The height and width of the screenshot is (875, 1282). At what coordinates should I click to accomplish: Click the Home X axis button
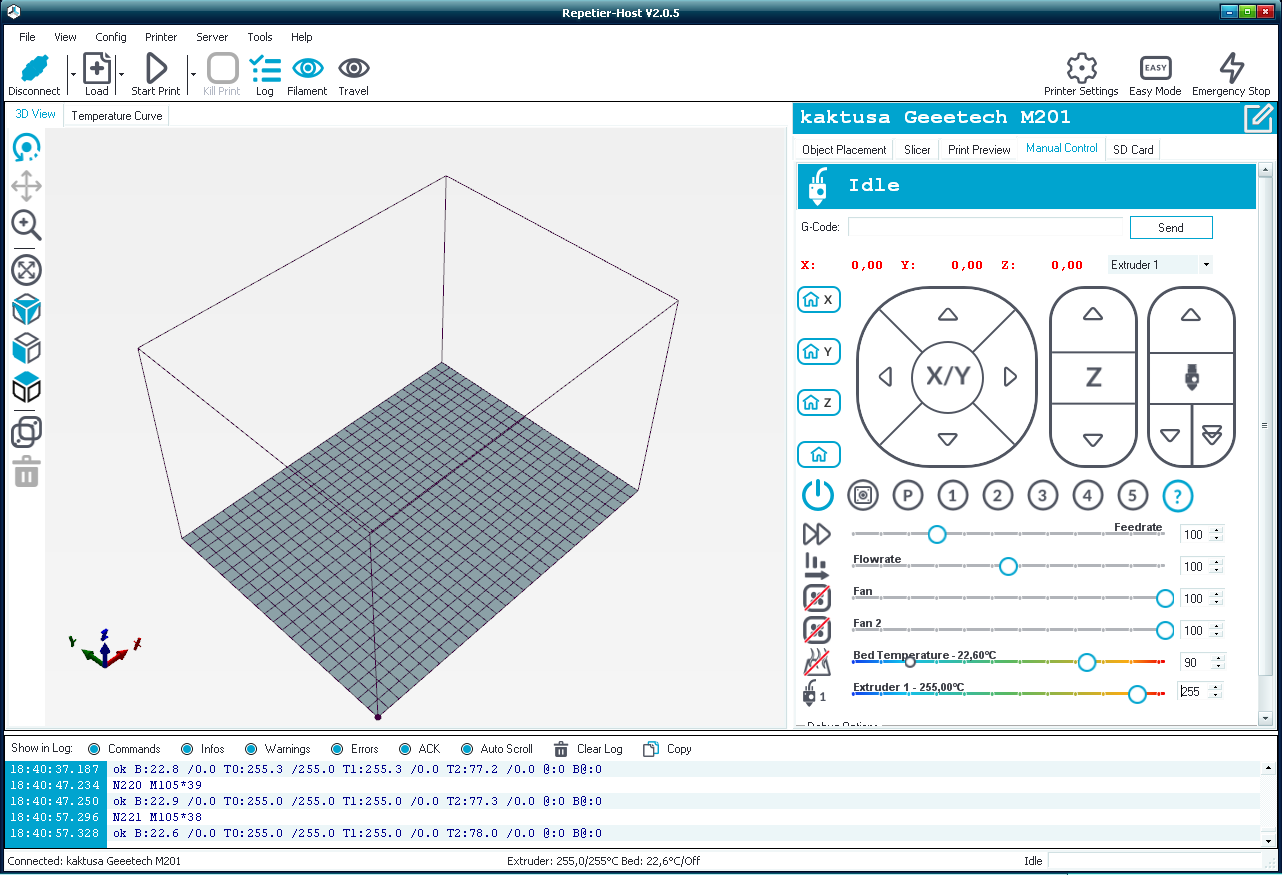click(818, 299)
